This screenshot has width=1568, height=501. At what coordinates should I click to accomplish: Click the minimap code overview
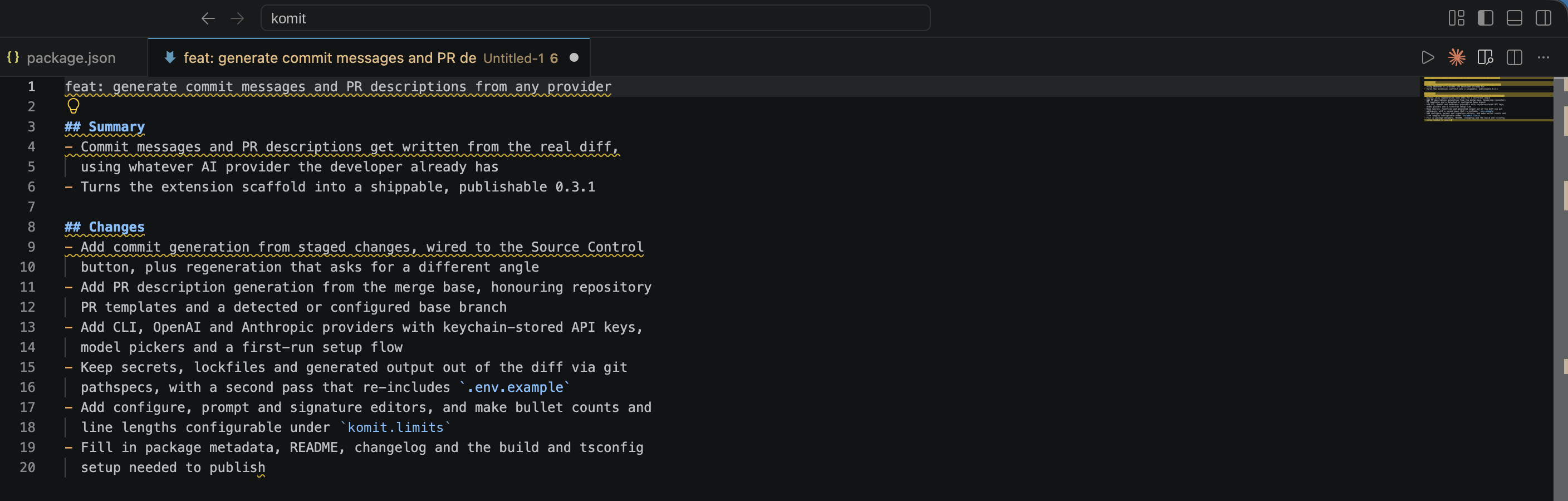click(1488, 100)
